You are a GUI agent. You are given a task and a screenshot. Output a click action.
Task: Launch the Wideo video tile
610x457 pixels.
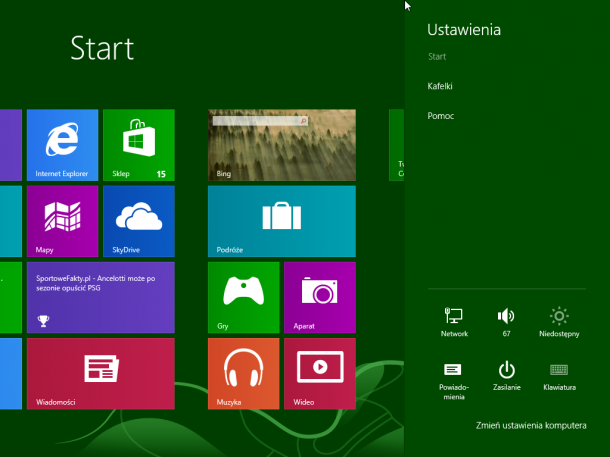[x=319, y=373]
